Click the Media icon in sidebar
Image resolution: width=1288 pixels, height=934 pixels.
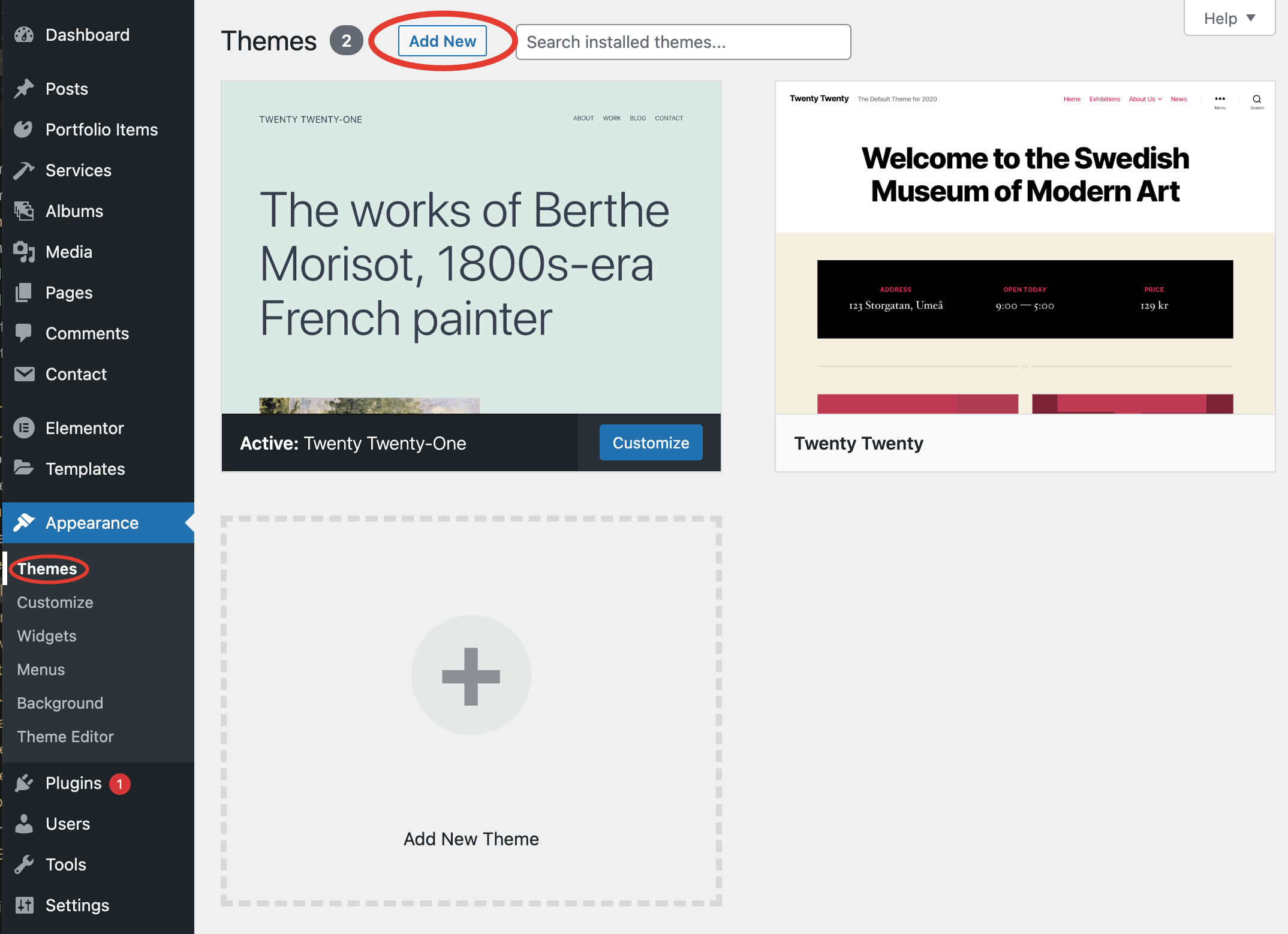click(24, 252)
